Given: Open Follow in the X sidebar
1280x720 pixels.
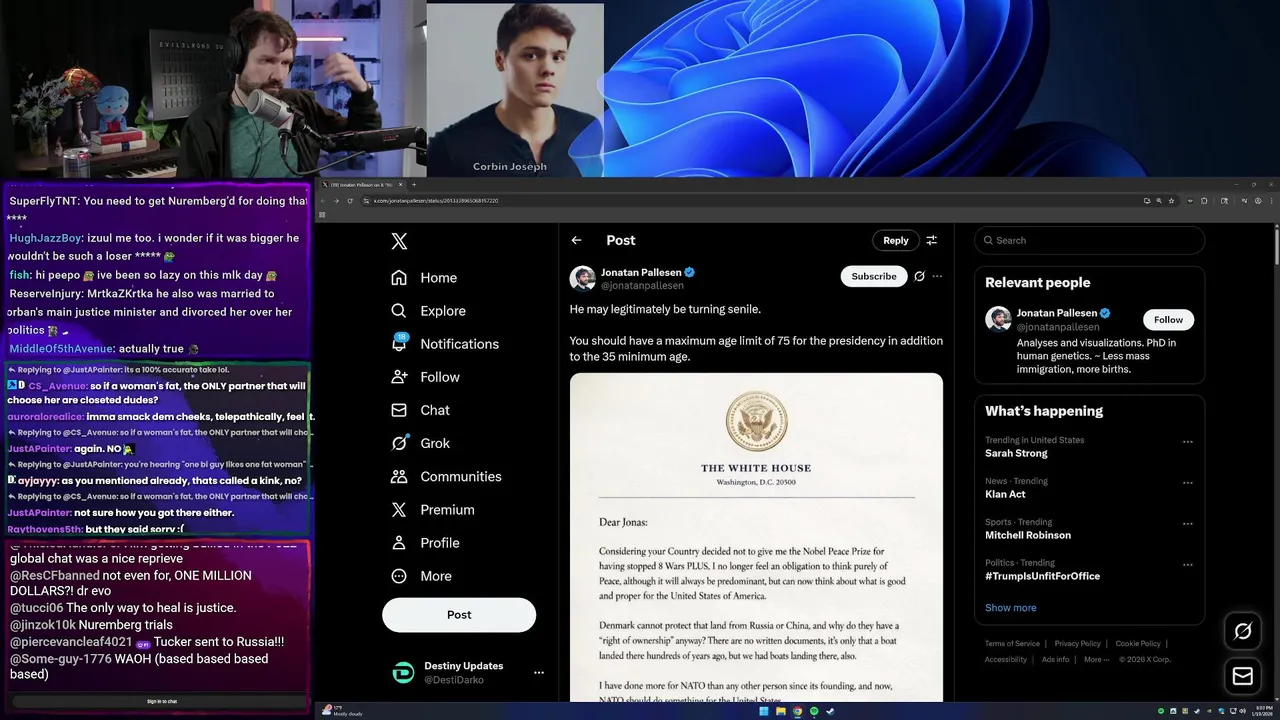Looking at the screenshot, I should [425, 377].
